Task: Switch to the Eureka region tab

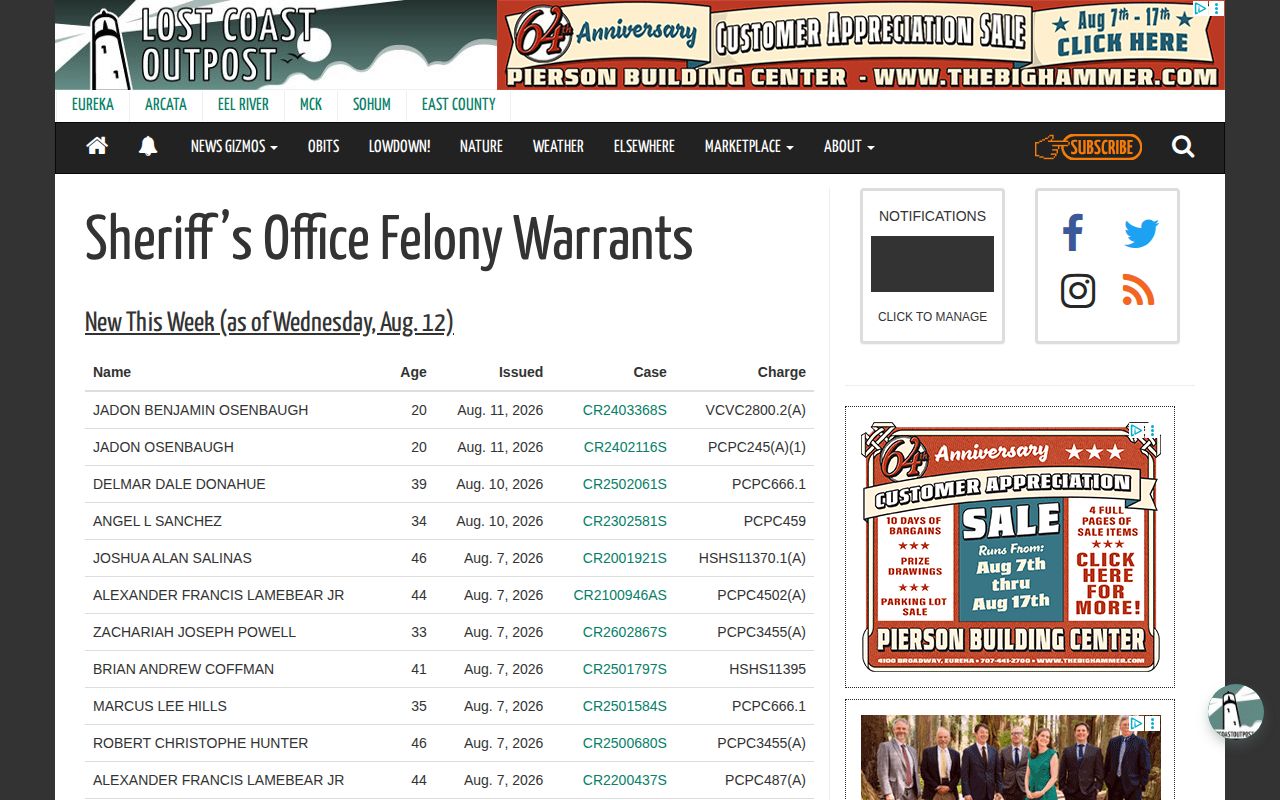Action: point(93,104)
